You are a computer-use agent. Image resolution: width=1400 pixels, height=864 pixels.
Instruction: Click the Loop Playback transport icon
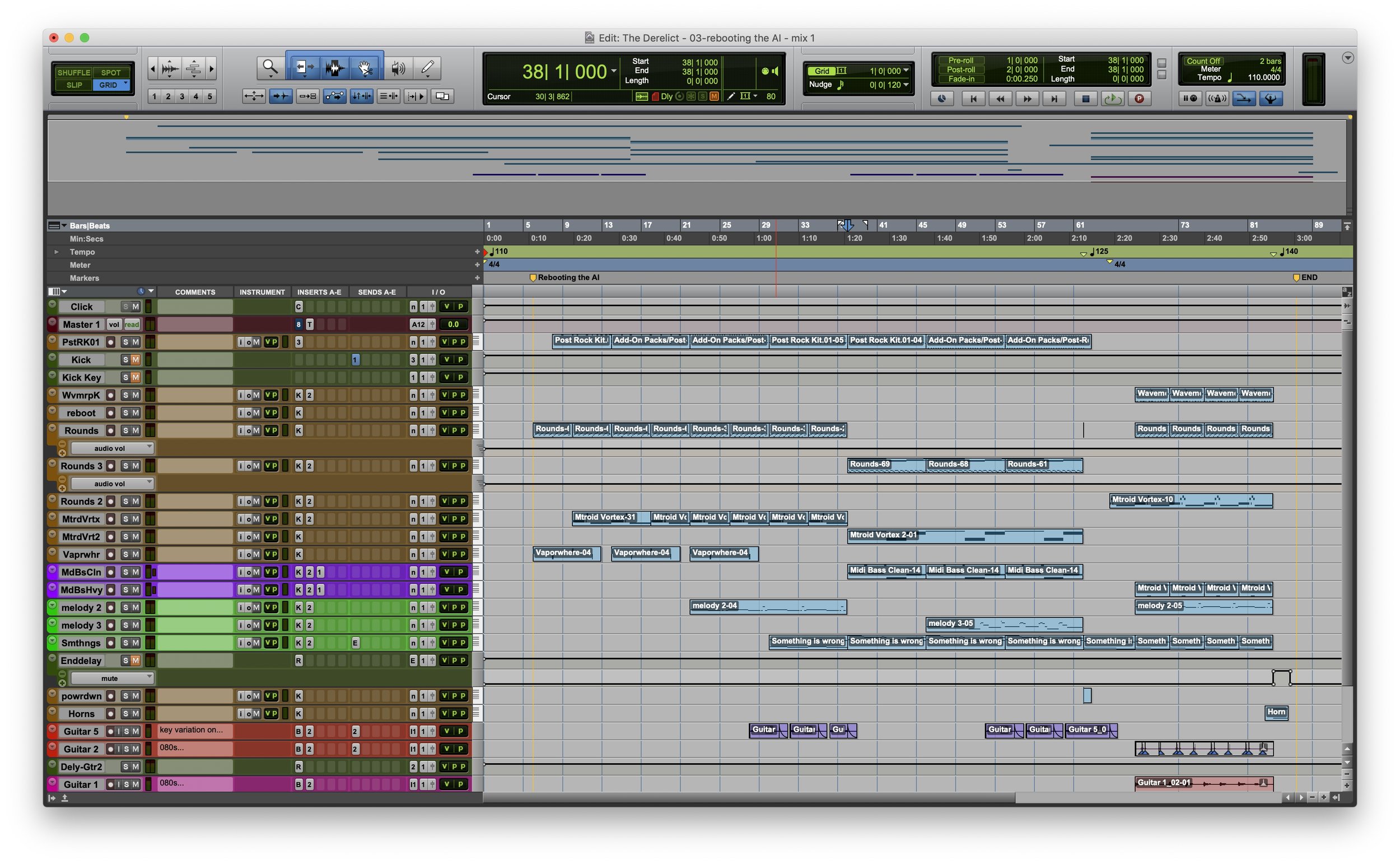(1113, 98)
